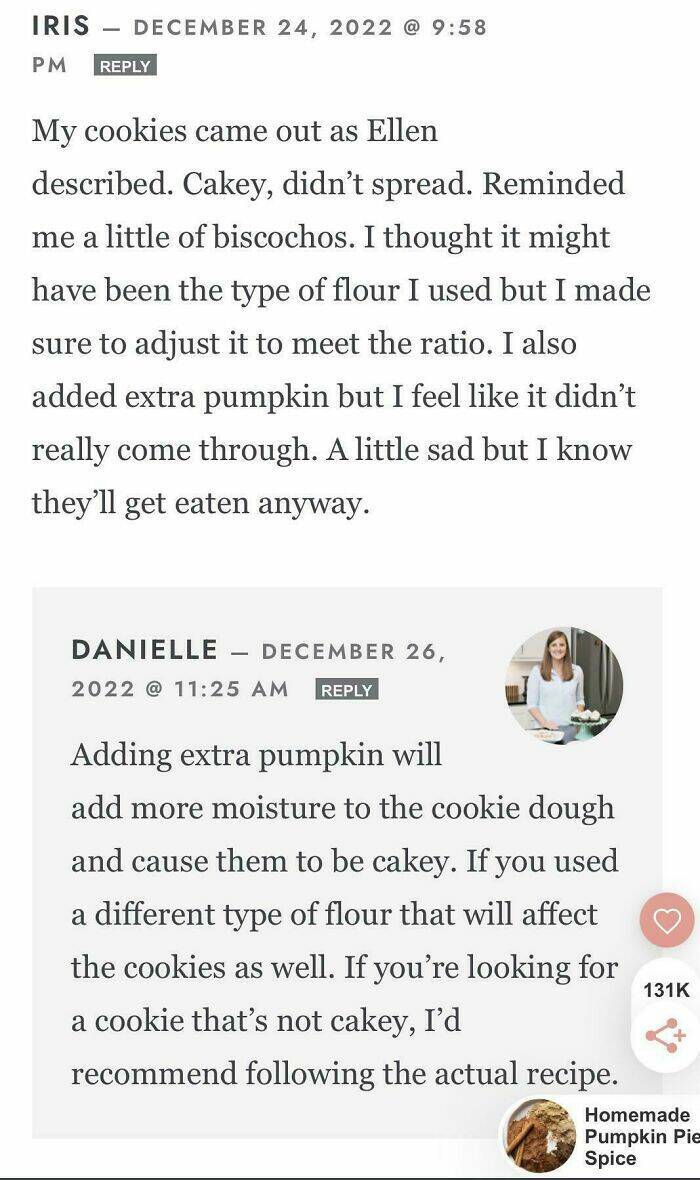Reply to Danielle's comment

347,690
